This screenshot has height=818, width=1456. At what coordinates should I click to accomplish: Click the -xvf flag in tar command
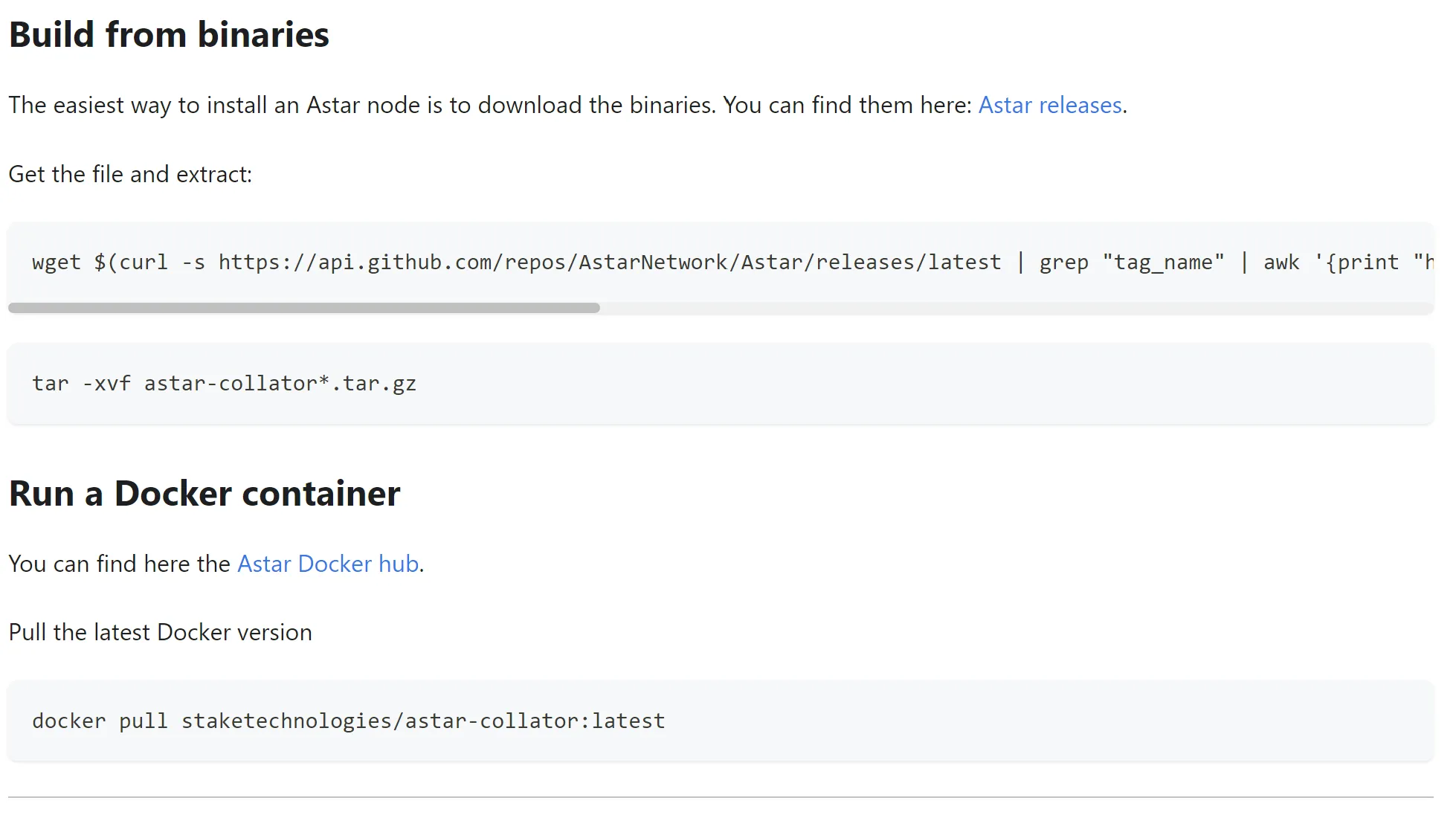click(106, 384)
